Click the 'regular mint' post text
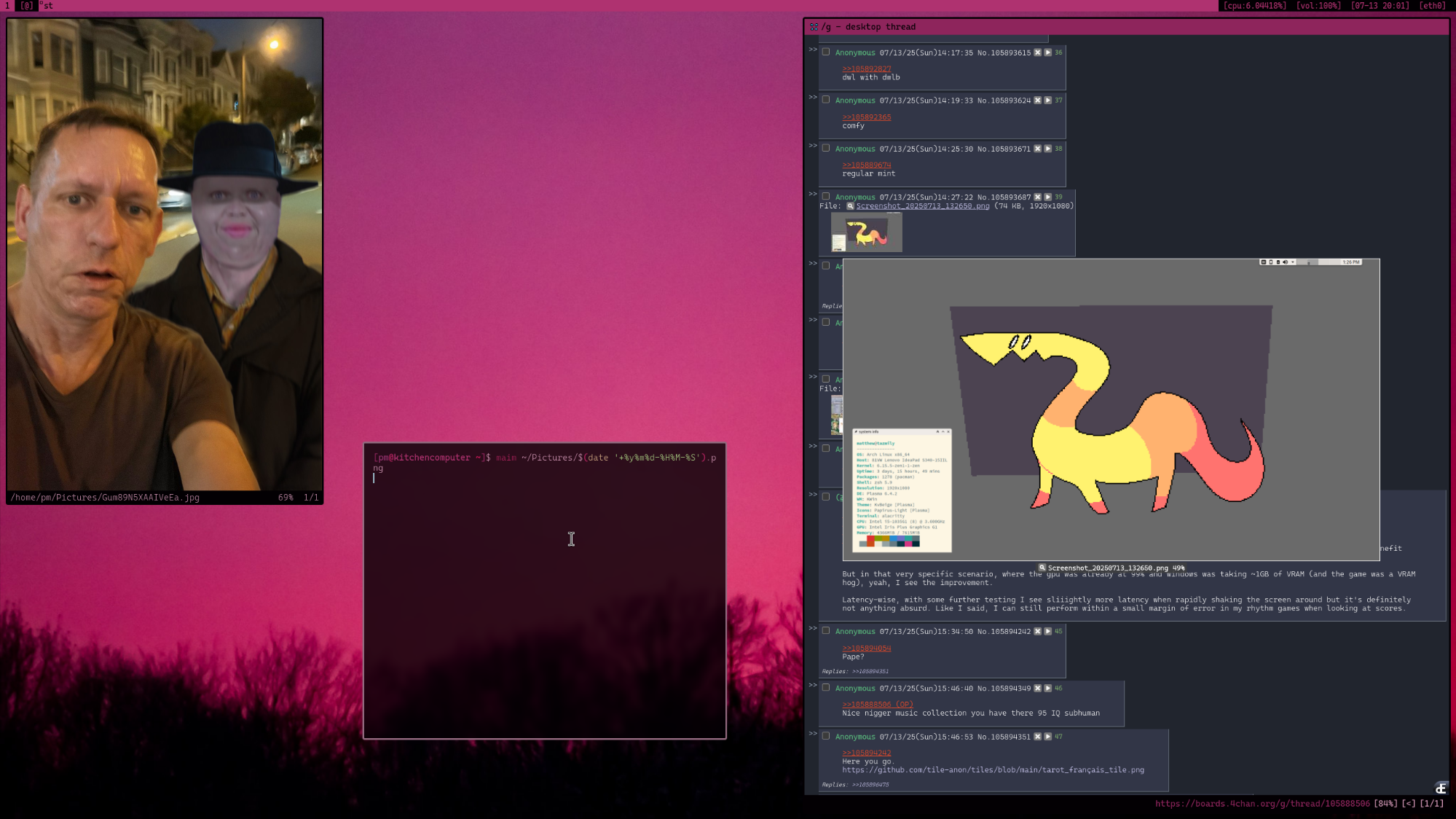1456x819 pixels. pyautogui.click(x=869, y=173)
